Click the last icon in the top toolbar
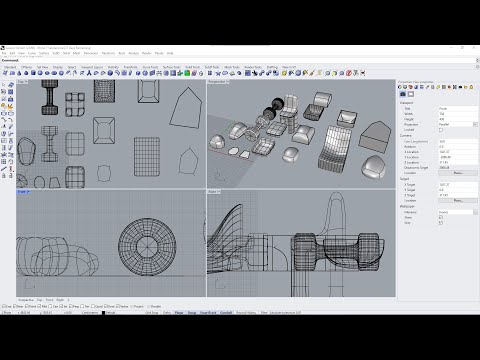The width and height of the screenshot is (480, 360). pos(363,73)
